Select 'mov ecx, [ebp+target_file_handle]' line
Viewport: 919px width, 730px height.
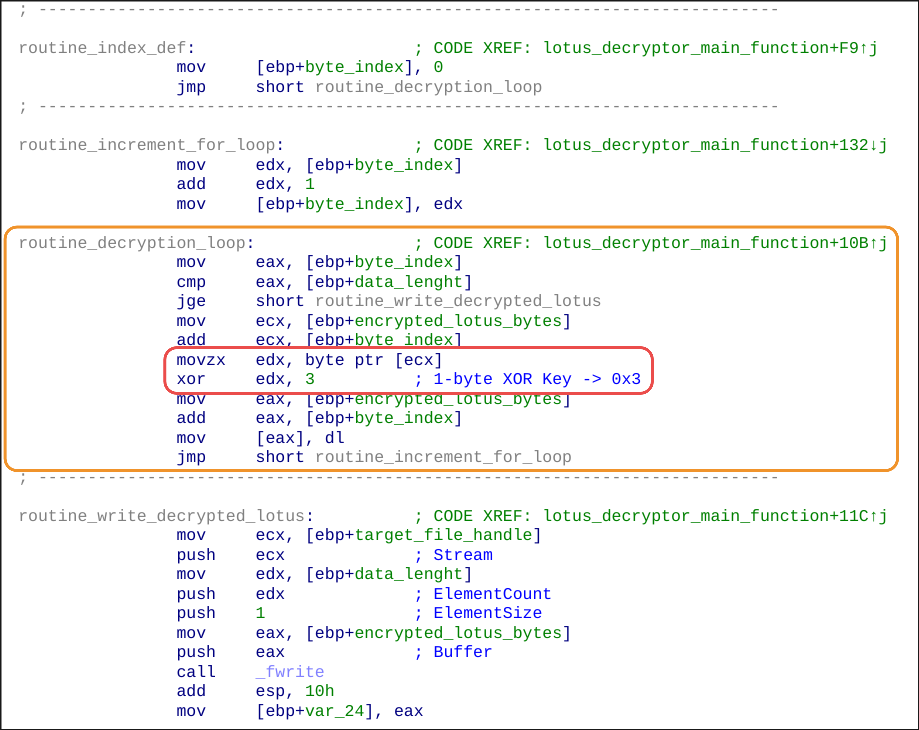pyautogui.click(x=359, y=535)
